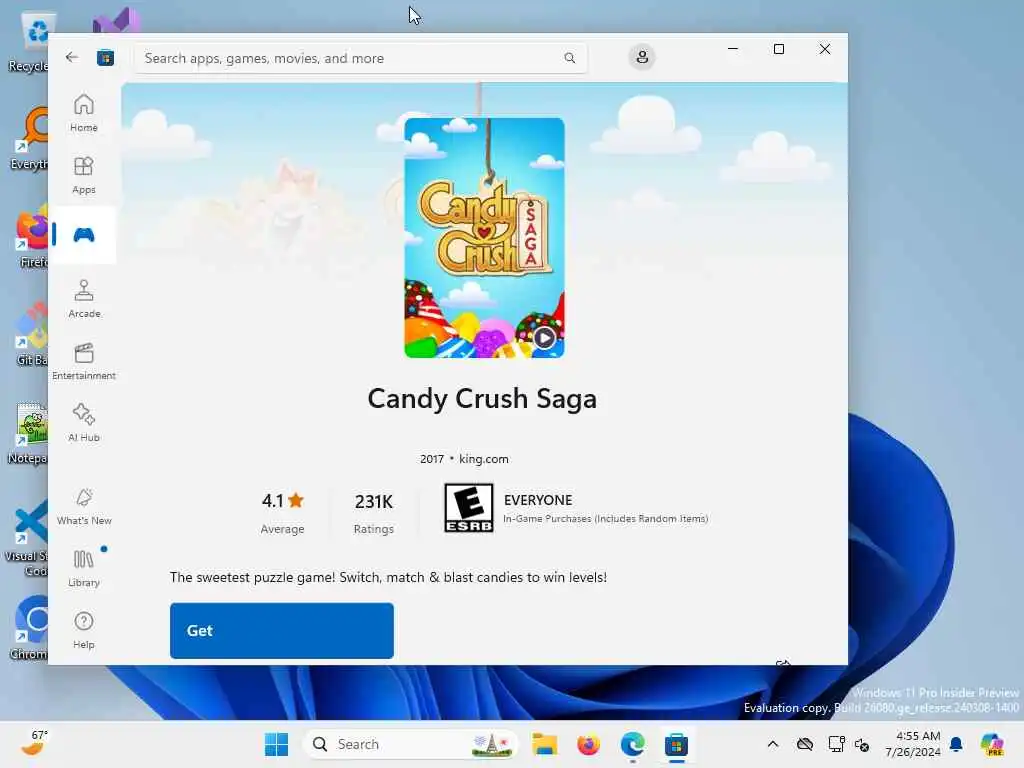Screen dimensions: 1024x768
Task: Click the Candy Crush Saga title text
Action: point(482,399)
